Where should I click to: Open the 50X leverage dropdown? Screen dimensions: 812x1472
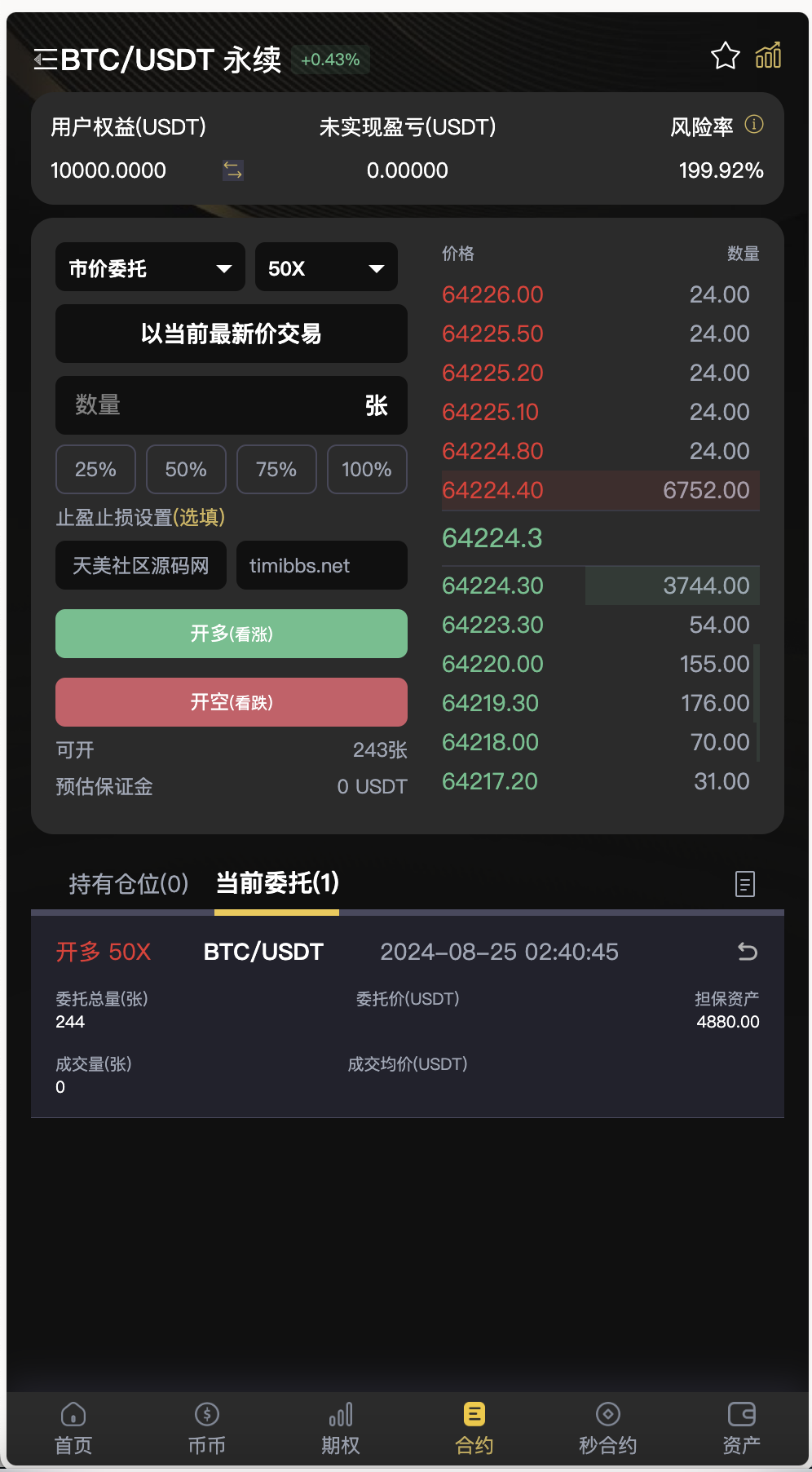326,267
